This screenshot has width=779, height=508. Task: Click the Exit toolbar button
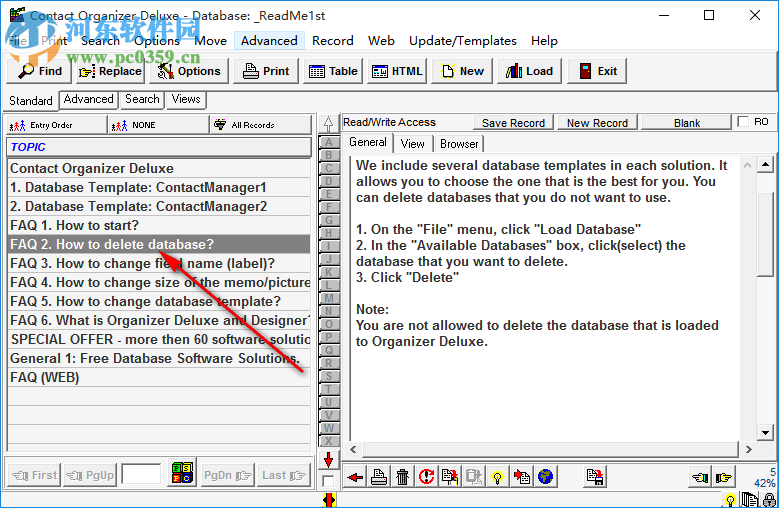[x=597, y=71]
